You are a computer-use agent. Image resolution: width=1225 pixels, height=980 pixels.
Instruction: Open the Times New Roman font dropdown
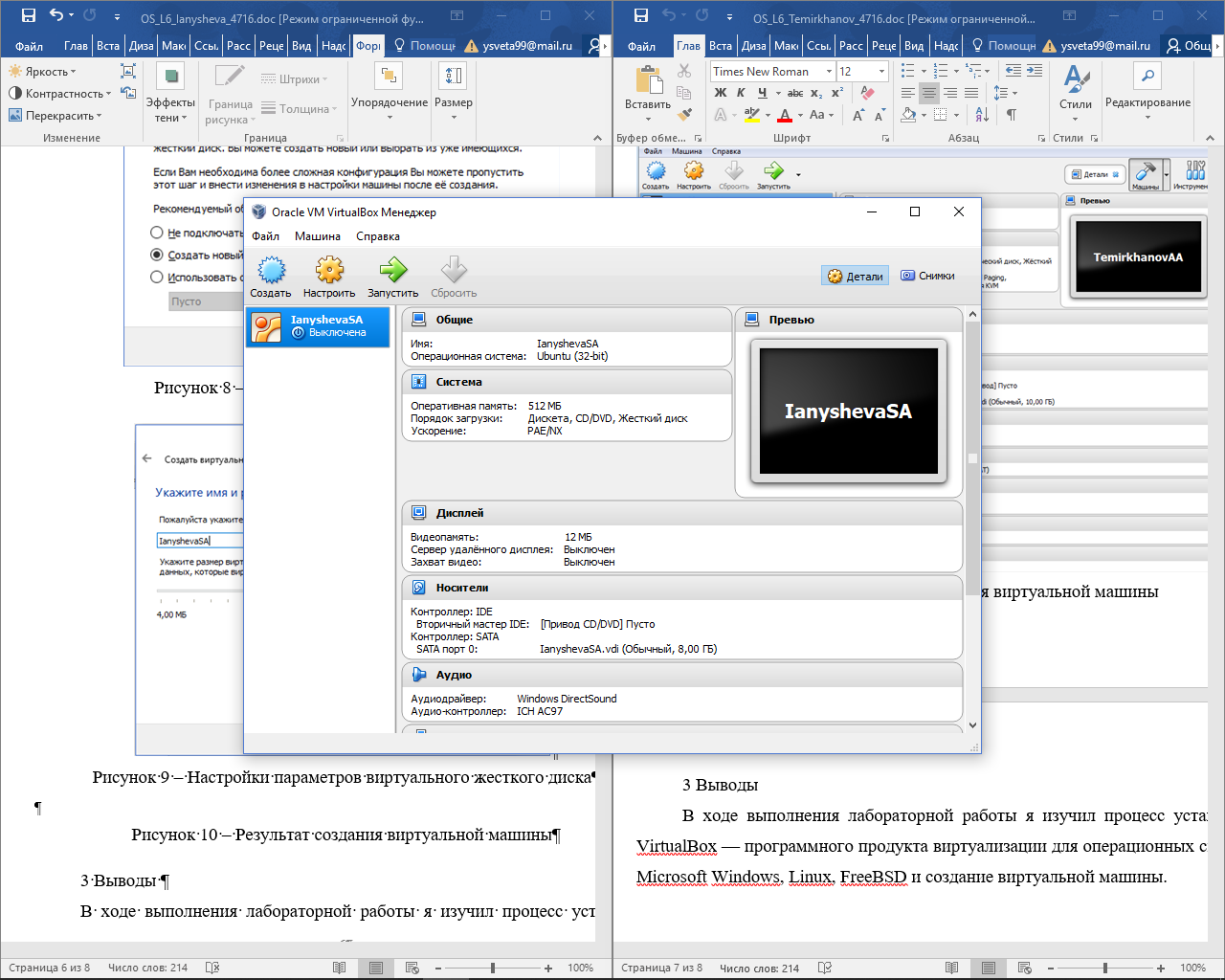[x=829, y=72]
